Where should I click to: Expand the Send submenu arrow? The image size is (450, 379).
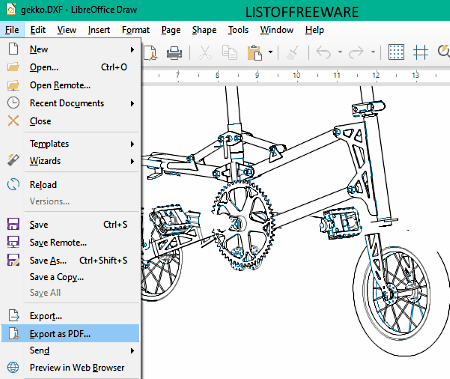pyautogui.click(x=132, y=351)
